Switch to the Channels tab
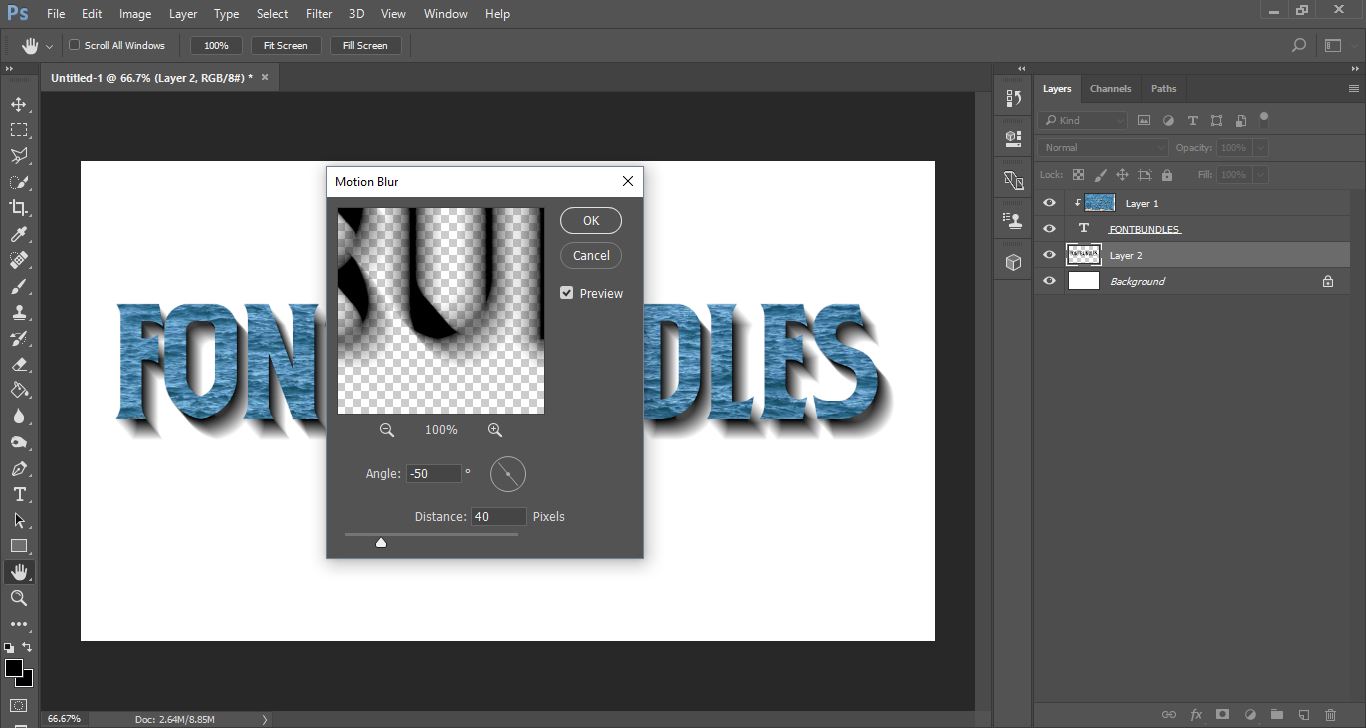 click(x=1110, y=88)
